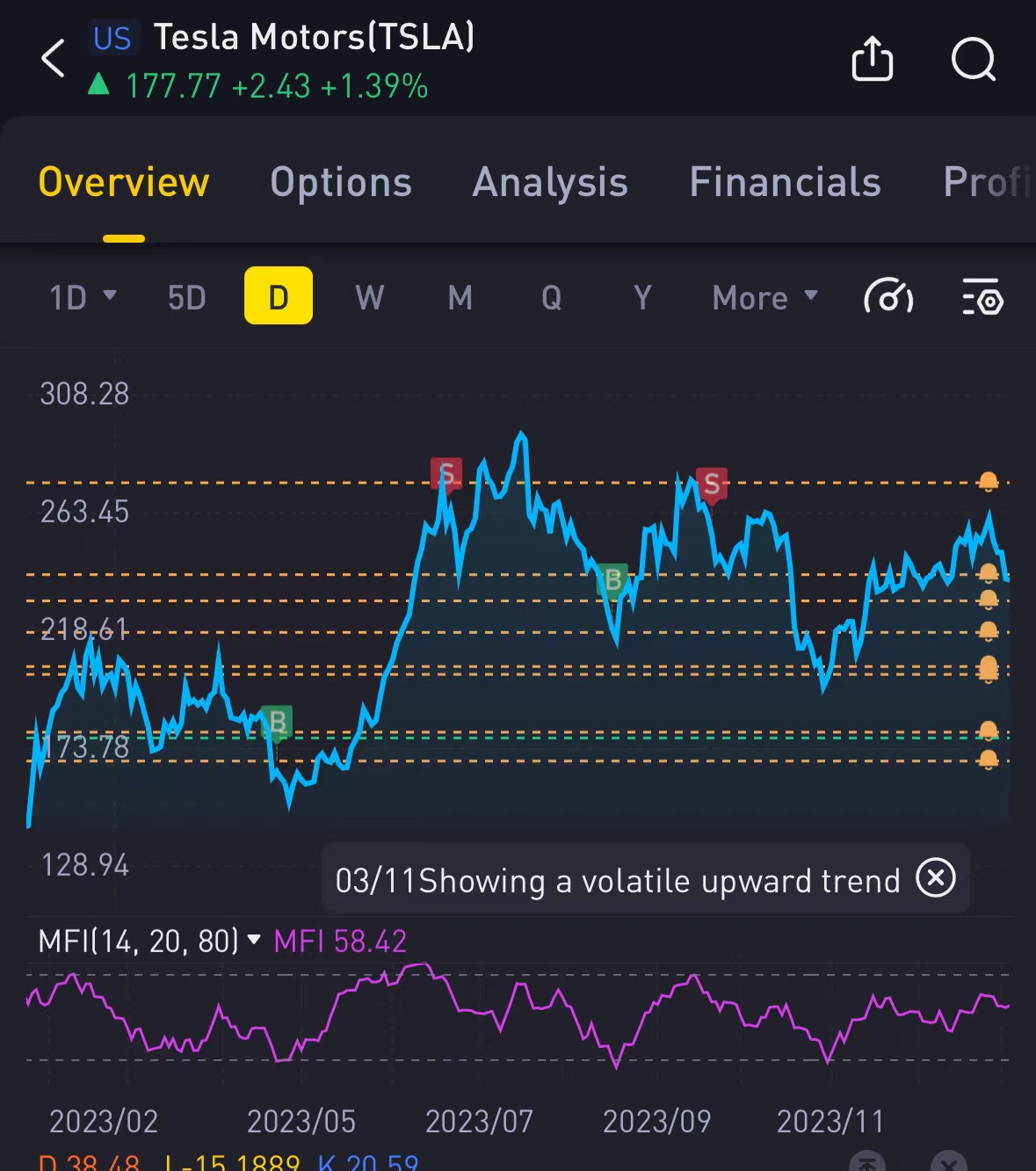Tap the MFI 58.42 value
Viewport: 1036px width, 1171px height.
tap(341, 942)
